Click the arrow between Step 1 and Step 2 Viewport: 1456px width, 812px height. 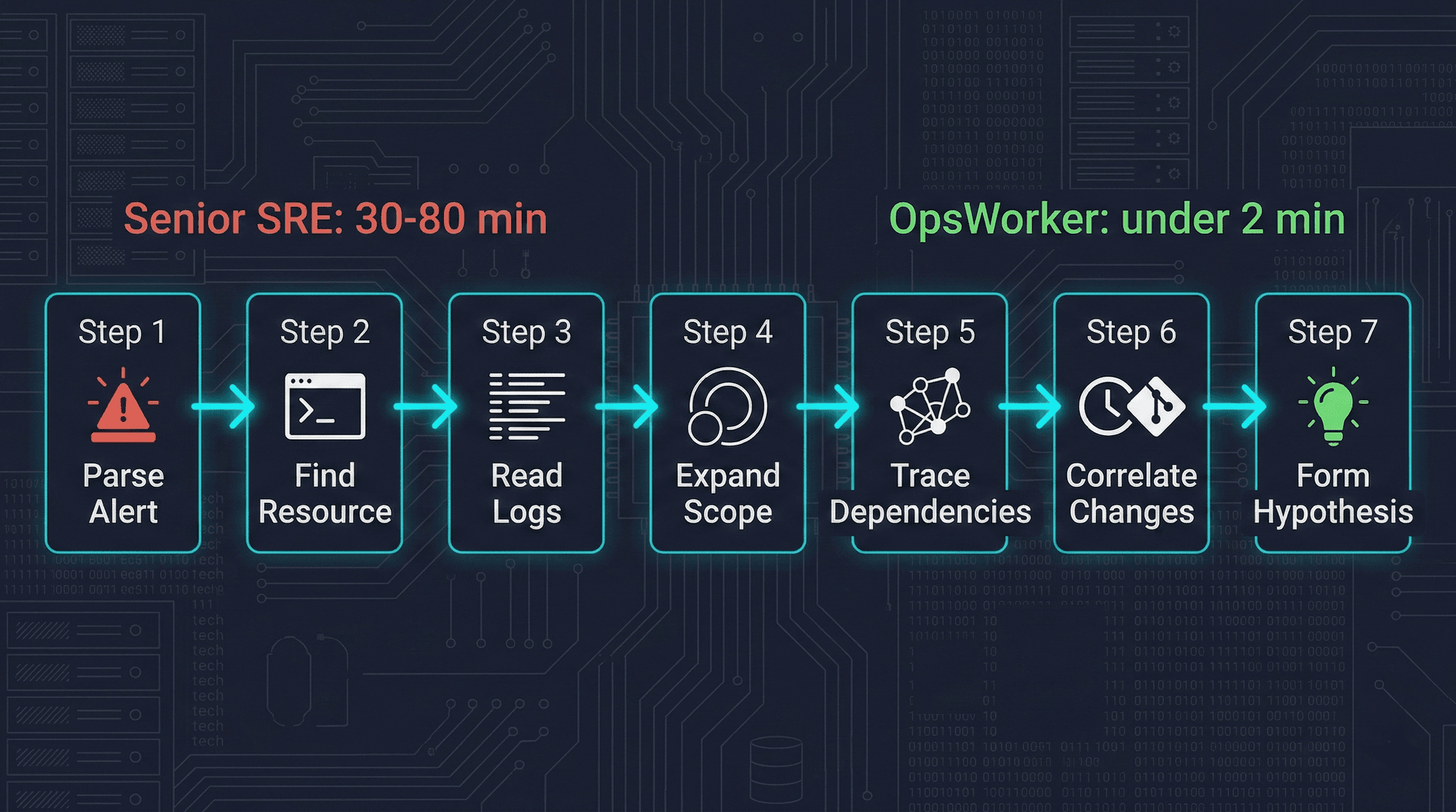pyautogui.click(x=222, y=407)
